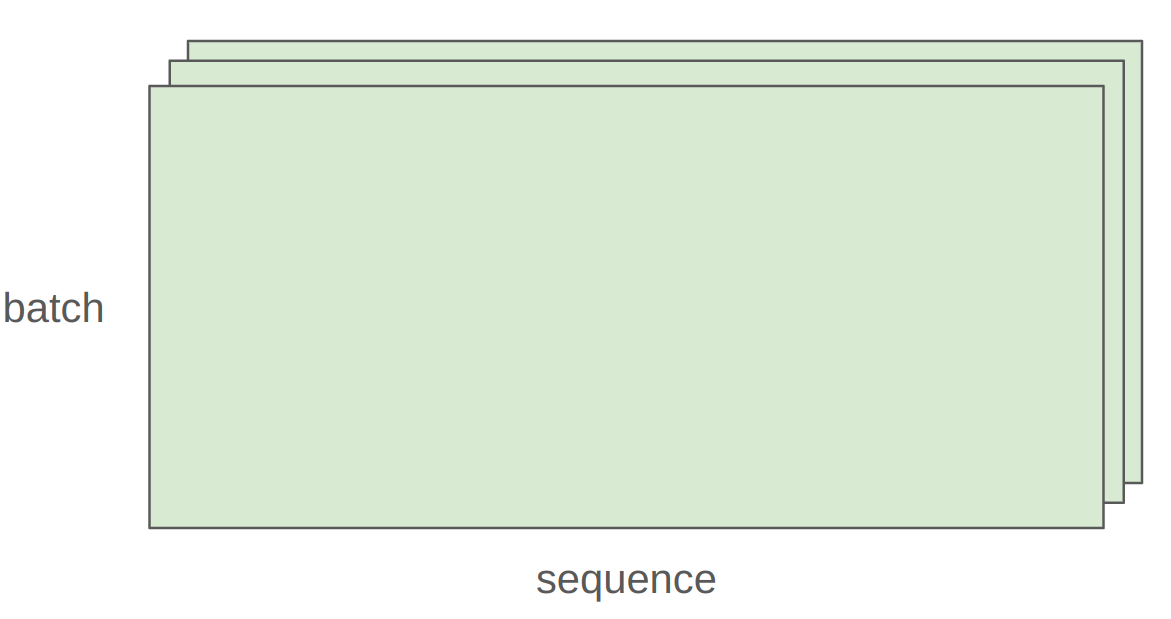The width and height of the screenshot is (1171, 619).
Task: Click the rearmost rectangle's top-left corner
Action: point(188,41)
